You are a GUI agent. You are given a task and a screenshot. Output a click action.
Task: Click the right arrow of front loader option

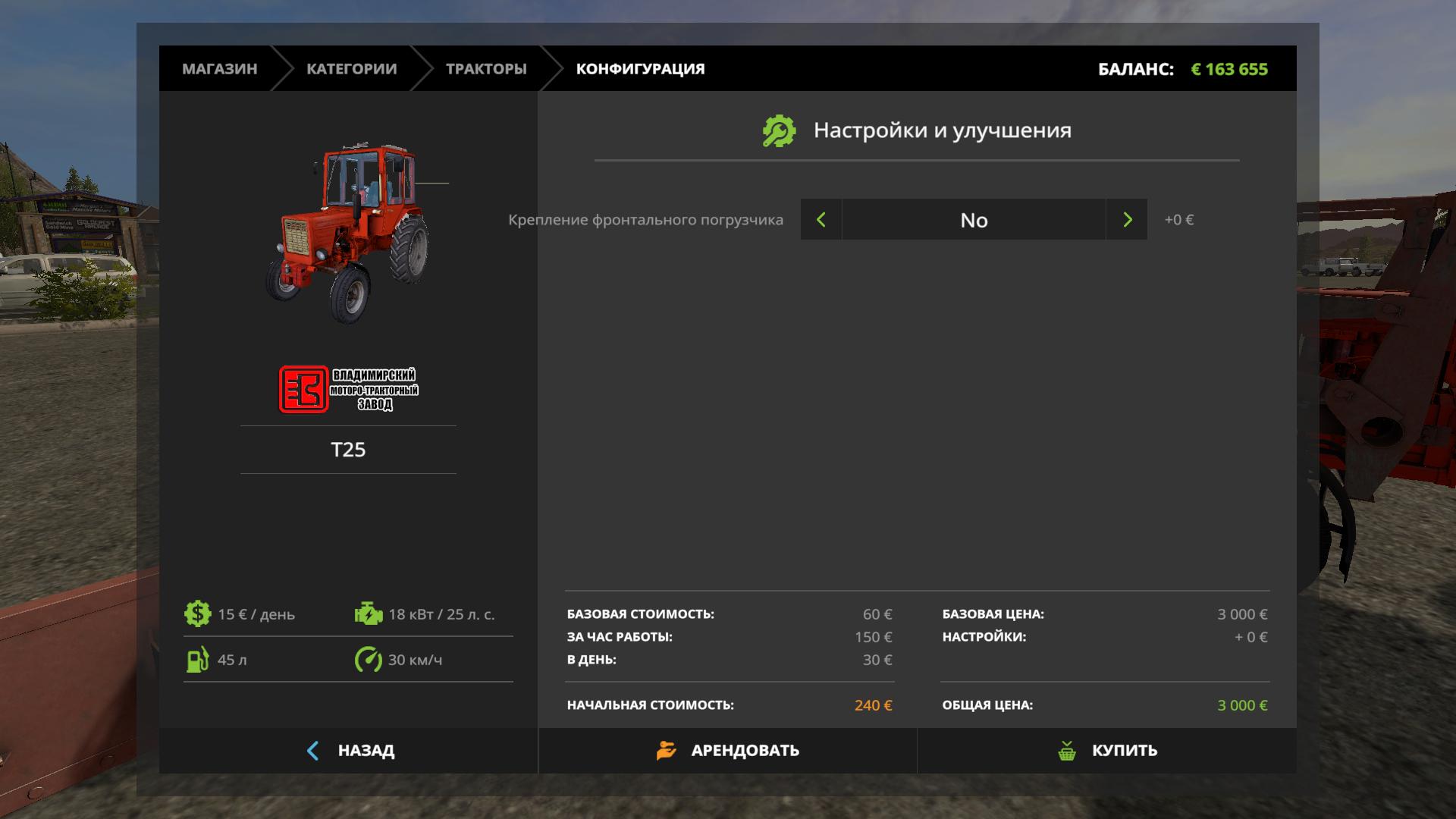click(x=1127, y=220)
